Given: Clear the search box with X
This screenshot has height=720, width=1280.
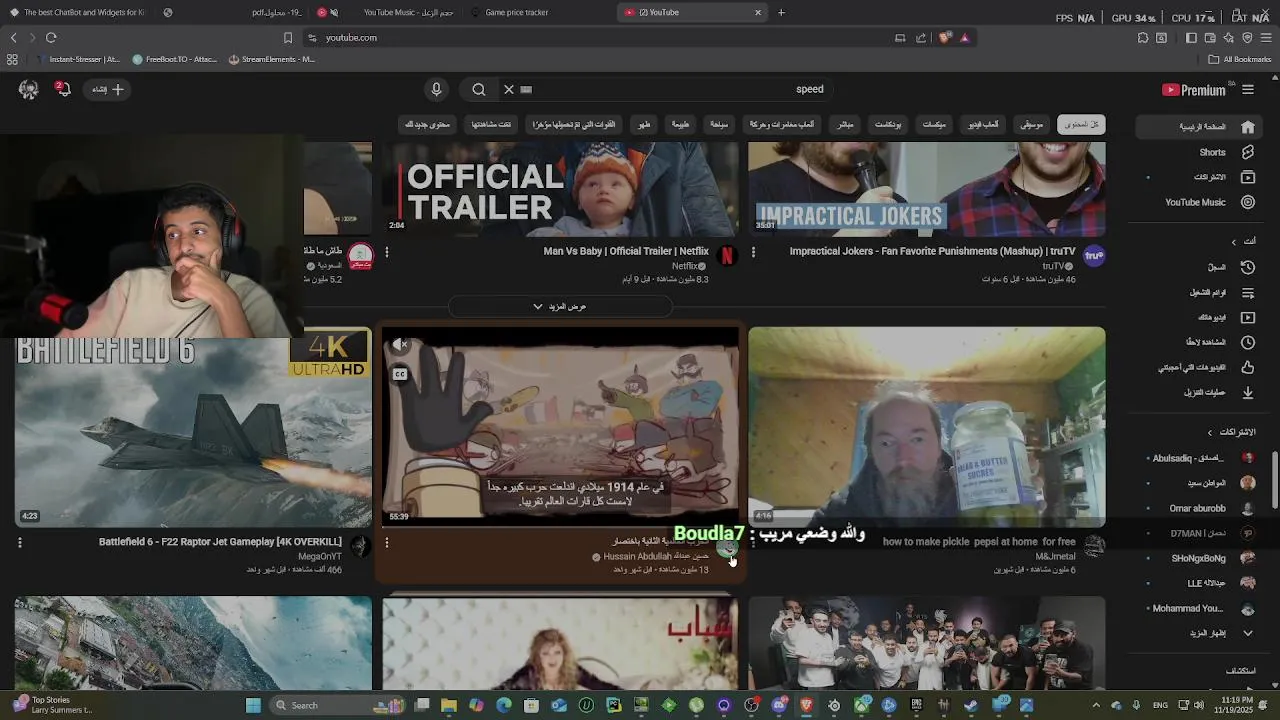Looking at the screenshot, I should click(509, 89).
